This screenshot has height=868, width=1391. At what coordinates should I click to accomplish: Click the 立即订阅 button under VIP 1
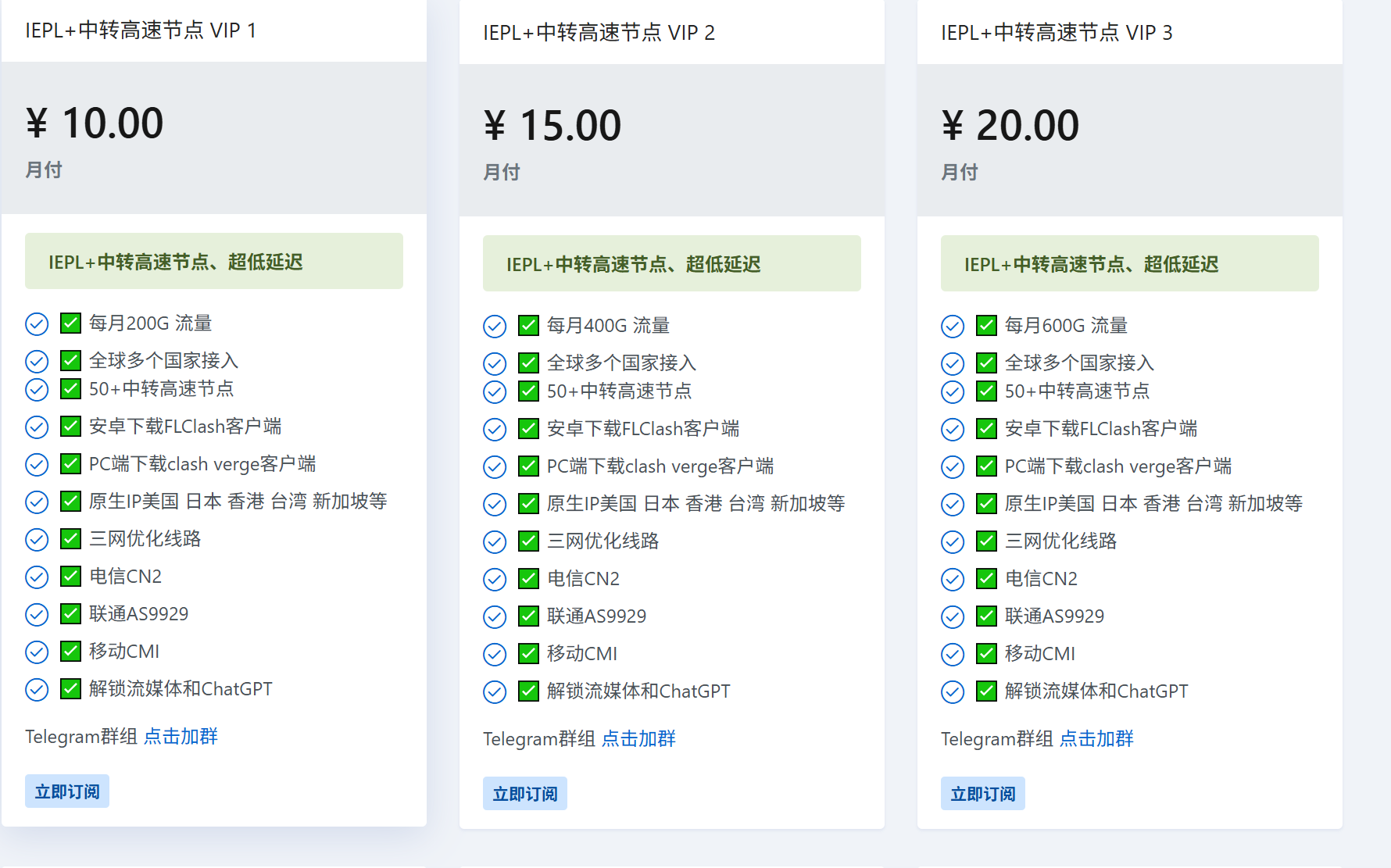click(66, 791)
